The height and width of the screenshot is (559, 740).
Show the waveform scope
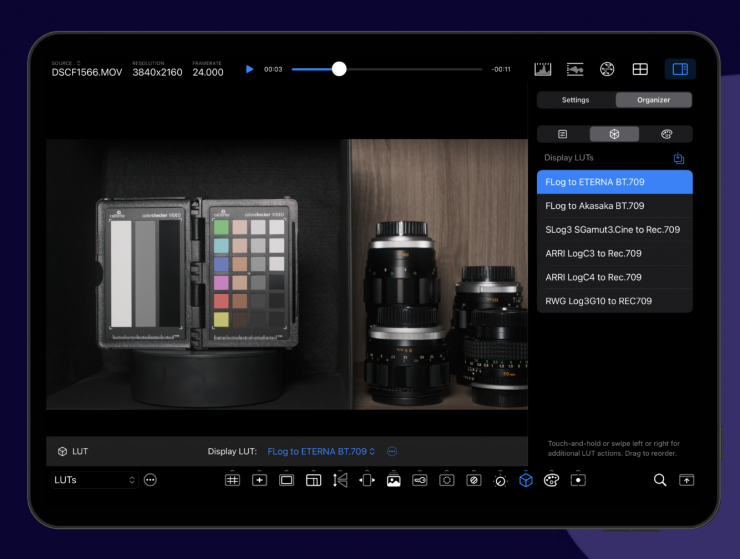(x=575, y=69)
